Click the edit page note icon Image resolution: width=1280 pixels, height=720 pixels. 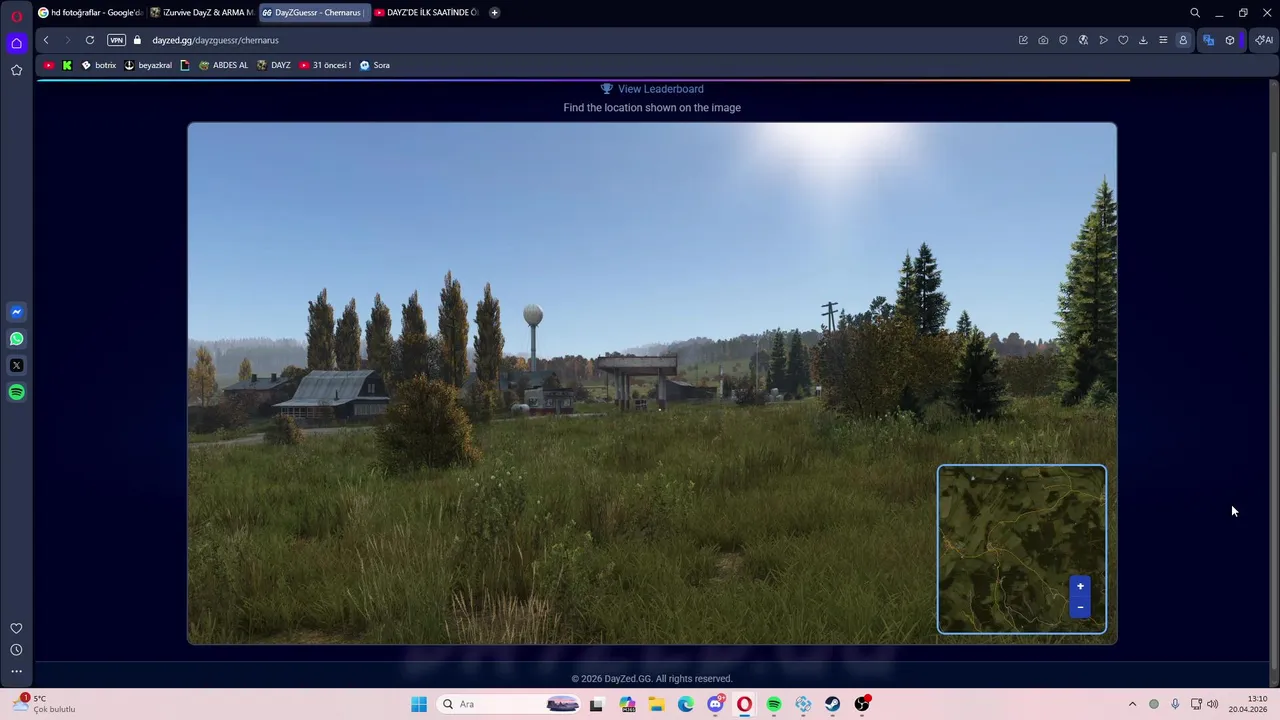(x=1023, y=40)
